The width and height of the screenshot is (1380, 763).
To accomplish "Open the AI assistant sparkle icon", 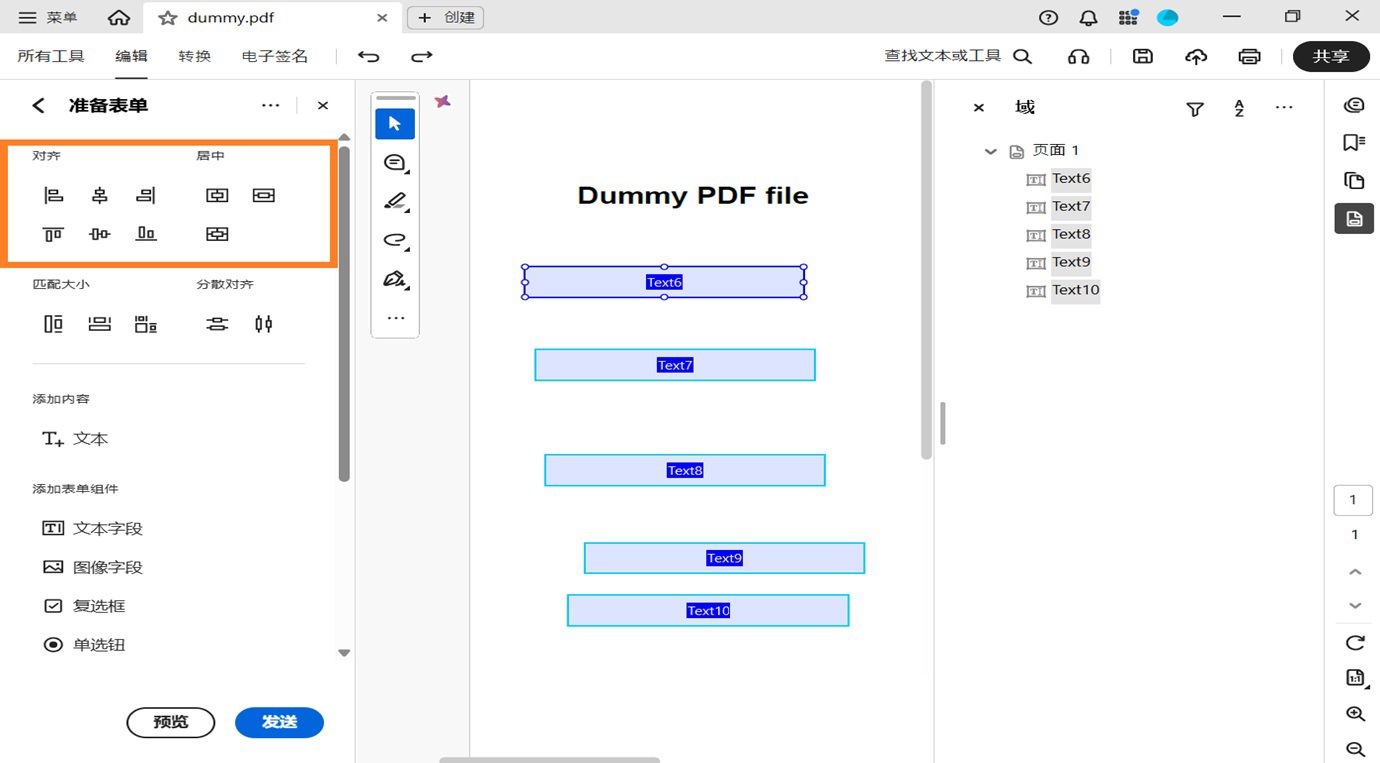I will 443,101.
